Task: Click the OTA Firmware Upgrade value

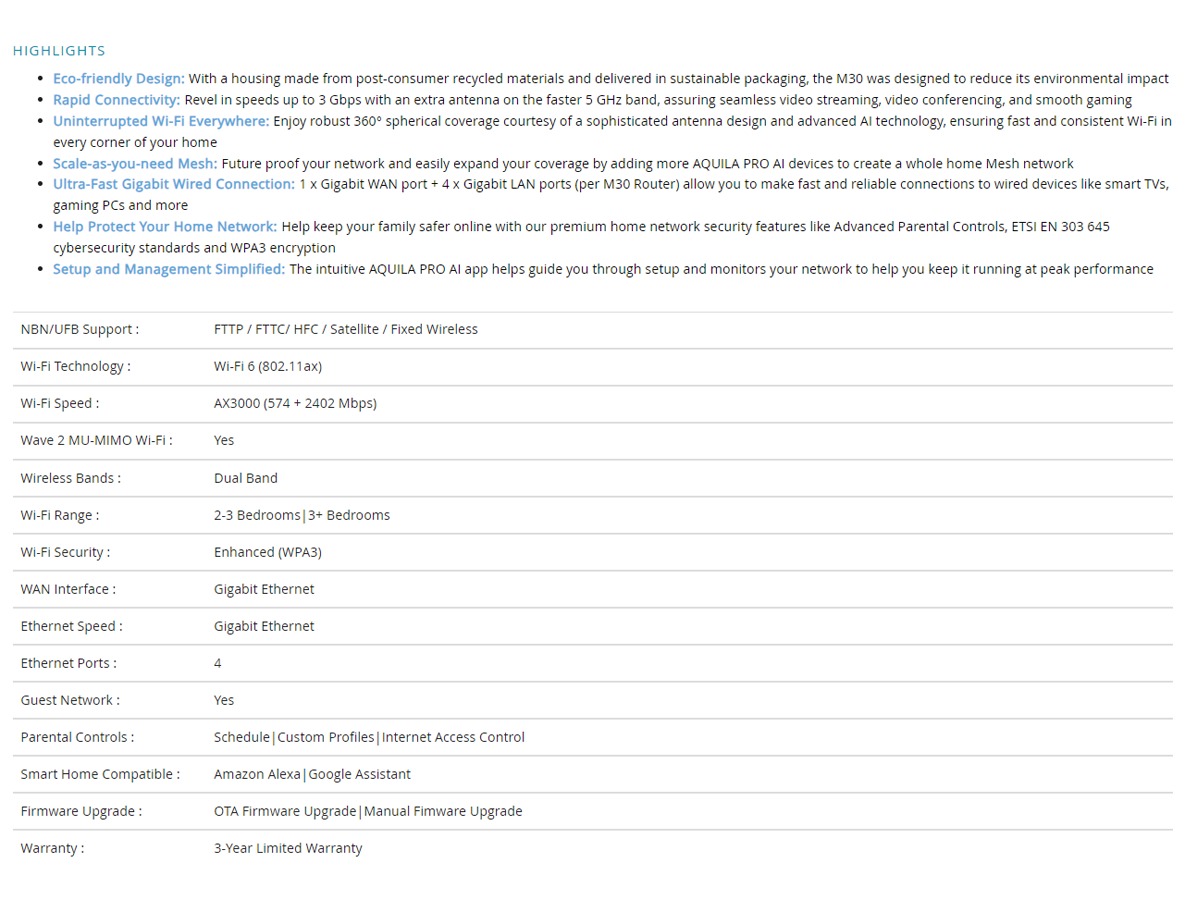Action: click(x=285, y=811)
